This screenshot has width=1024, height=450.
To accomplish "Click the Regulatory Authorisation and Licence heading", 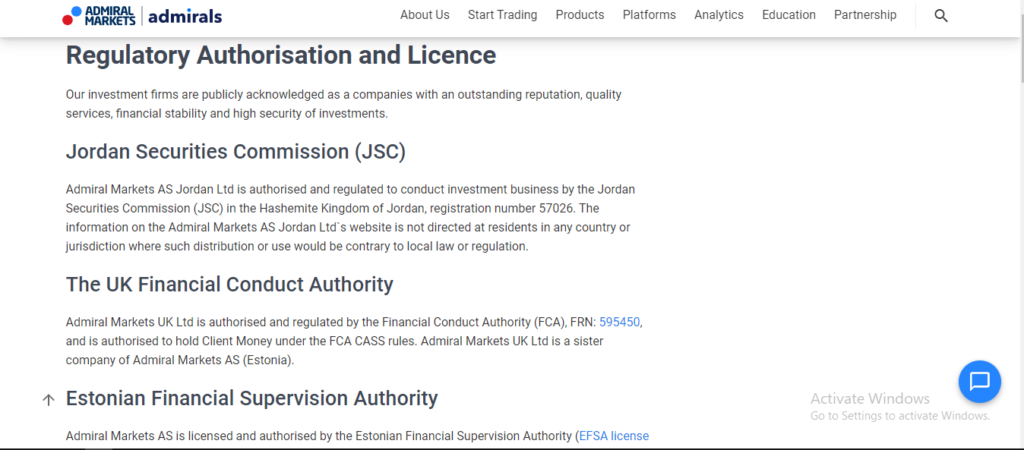I will (x=281, y=55).
